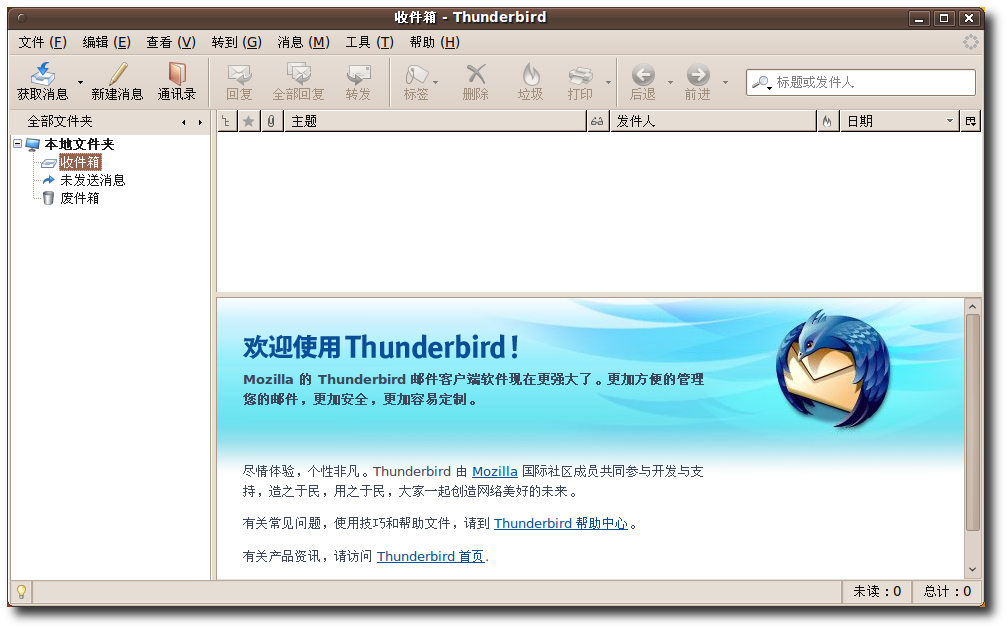Click the 未读：0 status text
Image resolution: width=1008 pixels, height=630 pixels.
pos(877,591)
